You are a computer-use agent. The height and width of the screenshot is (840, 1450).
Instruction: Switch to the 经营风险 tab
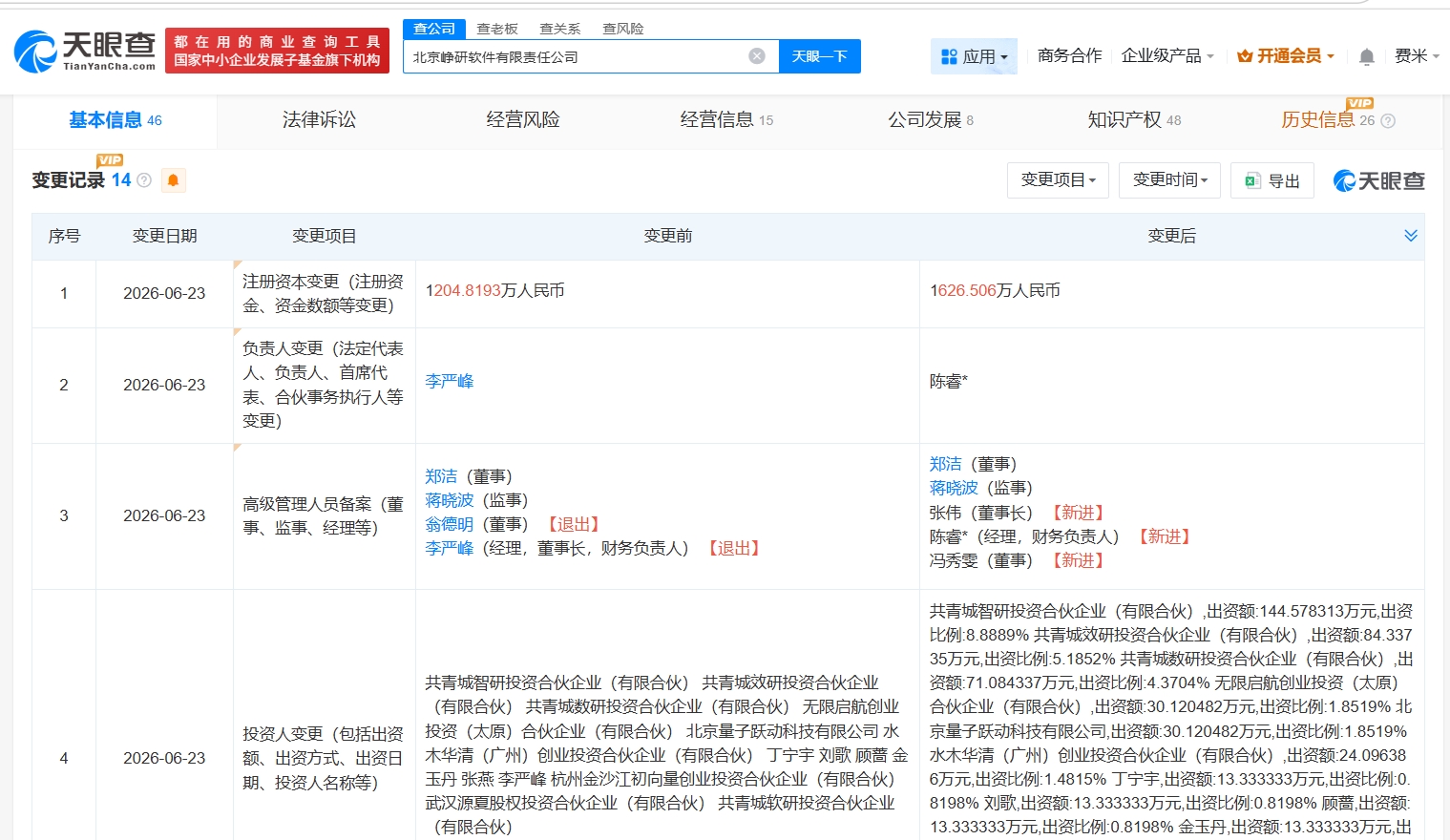tap(523, 120)
